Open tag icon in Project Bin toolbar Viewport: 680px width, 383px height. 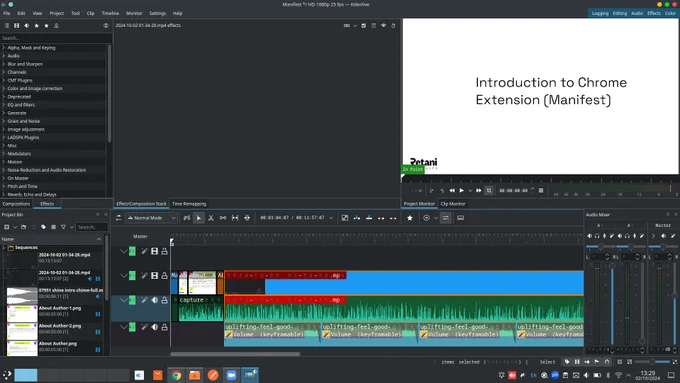coord(43,227)
